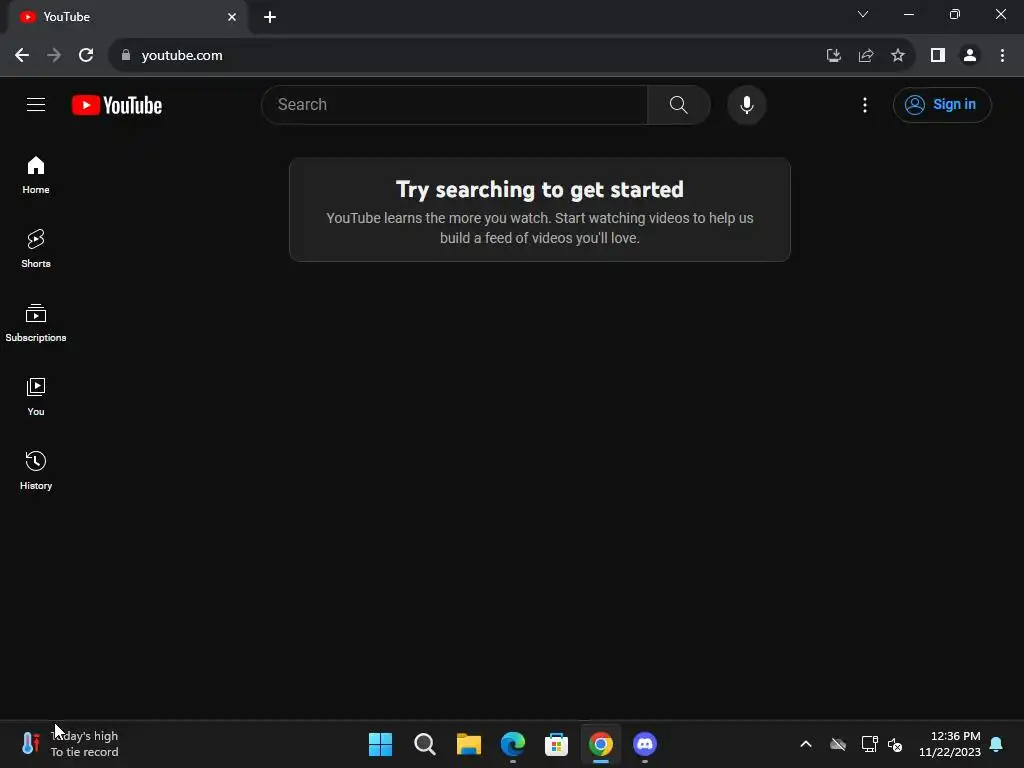Open YouTube settings three-dot menu
The width and height of the screenshot is (1024, 768).
865,104
